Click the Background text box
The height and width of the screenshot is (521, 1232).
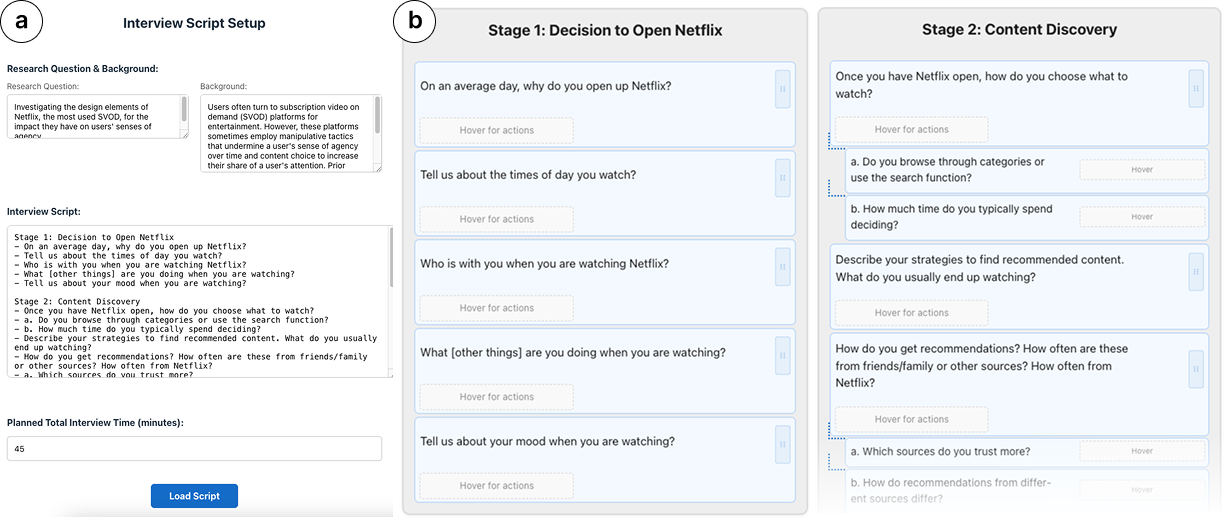(286, 133)
